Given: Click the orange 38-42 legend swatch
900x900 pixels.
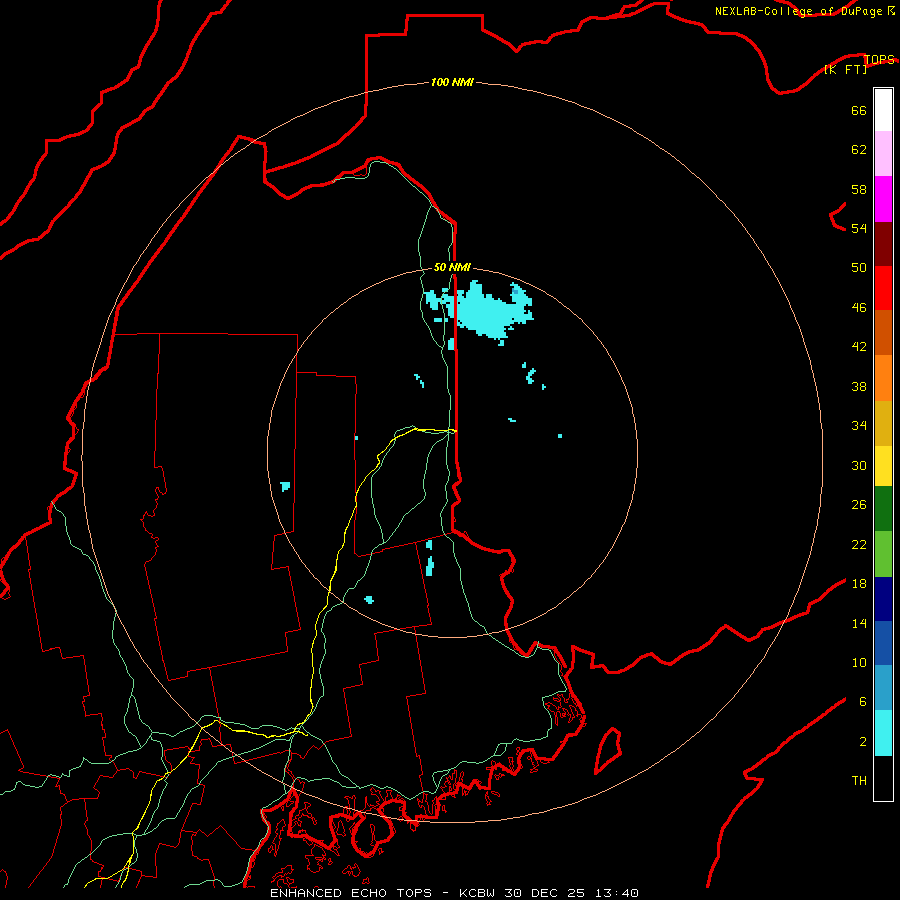Looking at the screenshot, I should click(x=883, y=378).
